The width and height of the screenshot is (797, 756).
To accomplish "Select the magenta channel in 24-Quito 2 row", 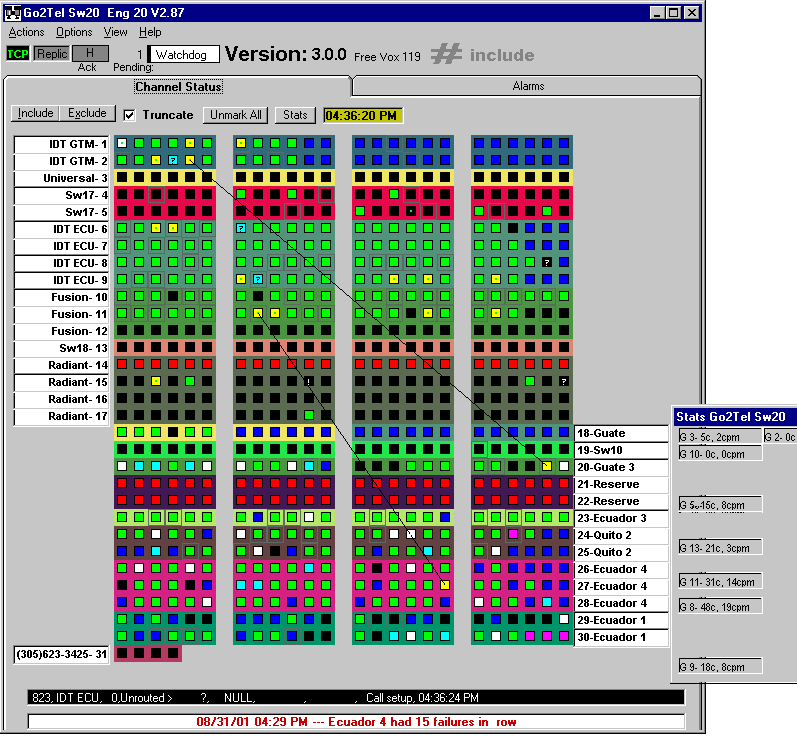I will [x=513, y=534].
